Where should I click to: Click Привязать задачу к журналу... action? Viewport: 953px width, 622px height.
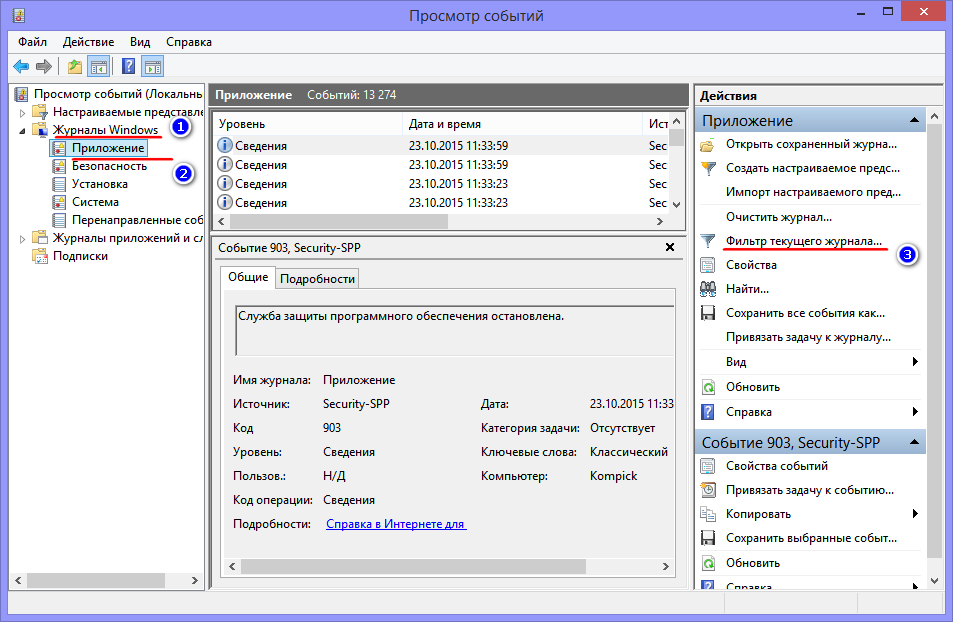tap(808, 337)
